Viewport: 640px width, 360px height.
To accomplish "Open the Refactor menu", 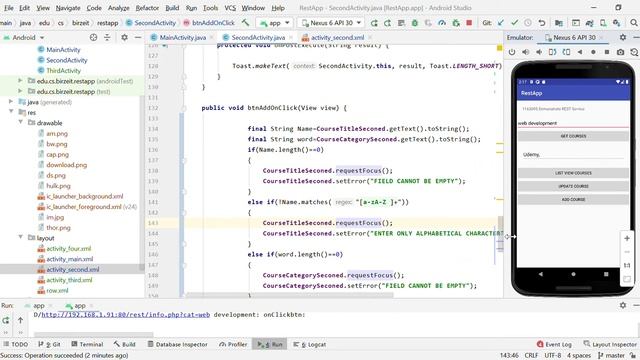I will tap(147, 8).
